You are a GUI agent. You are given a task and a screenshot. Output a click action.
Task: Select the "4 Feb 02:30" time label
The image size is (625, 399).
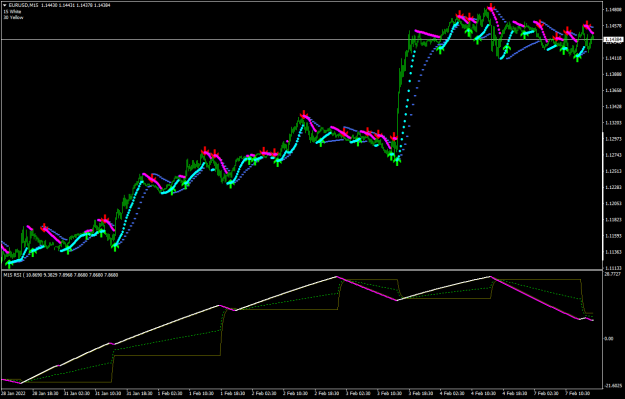453,393
